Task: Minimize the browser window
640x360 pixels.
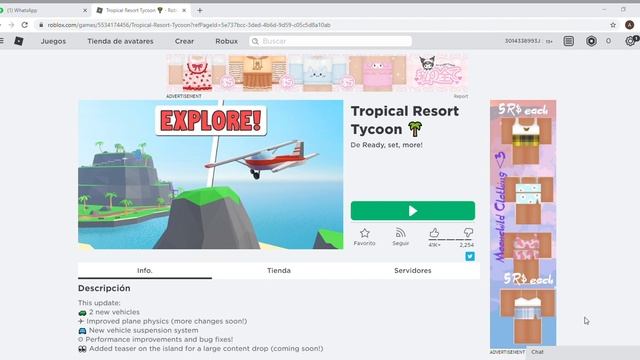Action: (604, 9)
